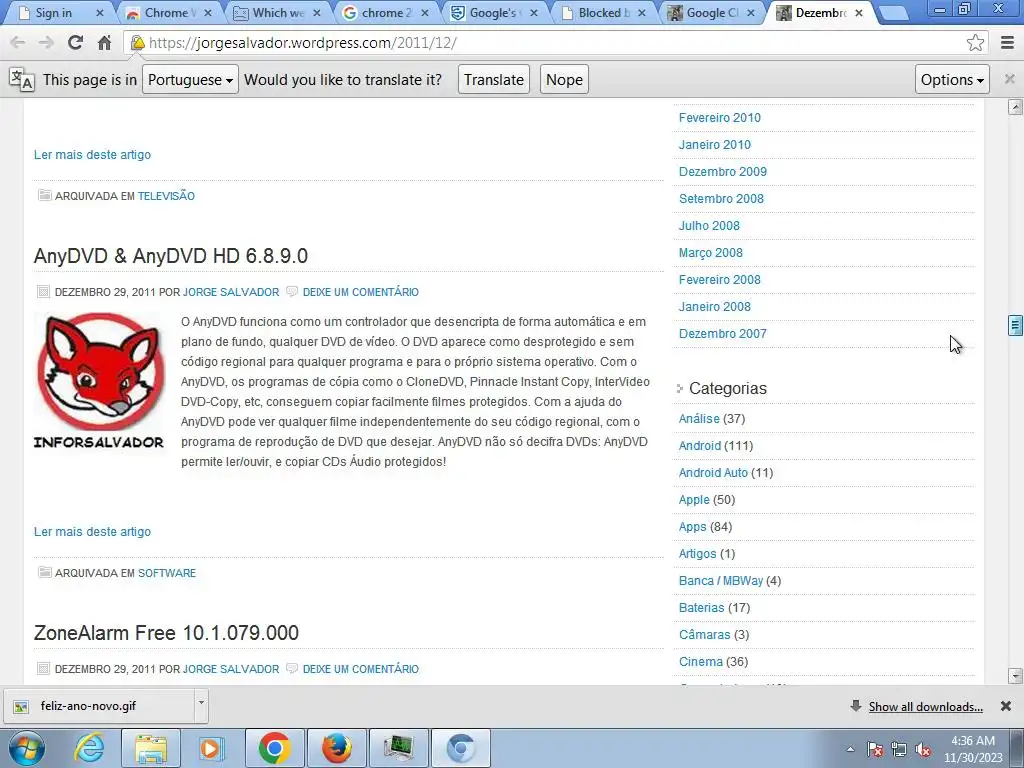Close the translate bar with its X
The width and height of the screenshot is (1024, 768).
pyautogui.click(x=1010, y=79)
